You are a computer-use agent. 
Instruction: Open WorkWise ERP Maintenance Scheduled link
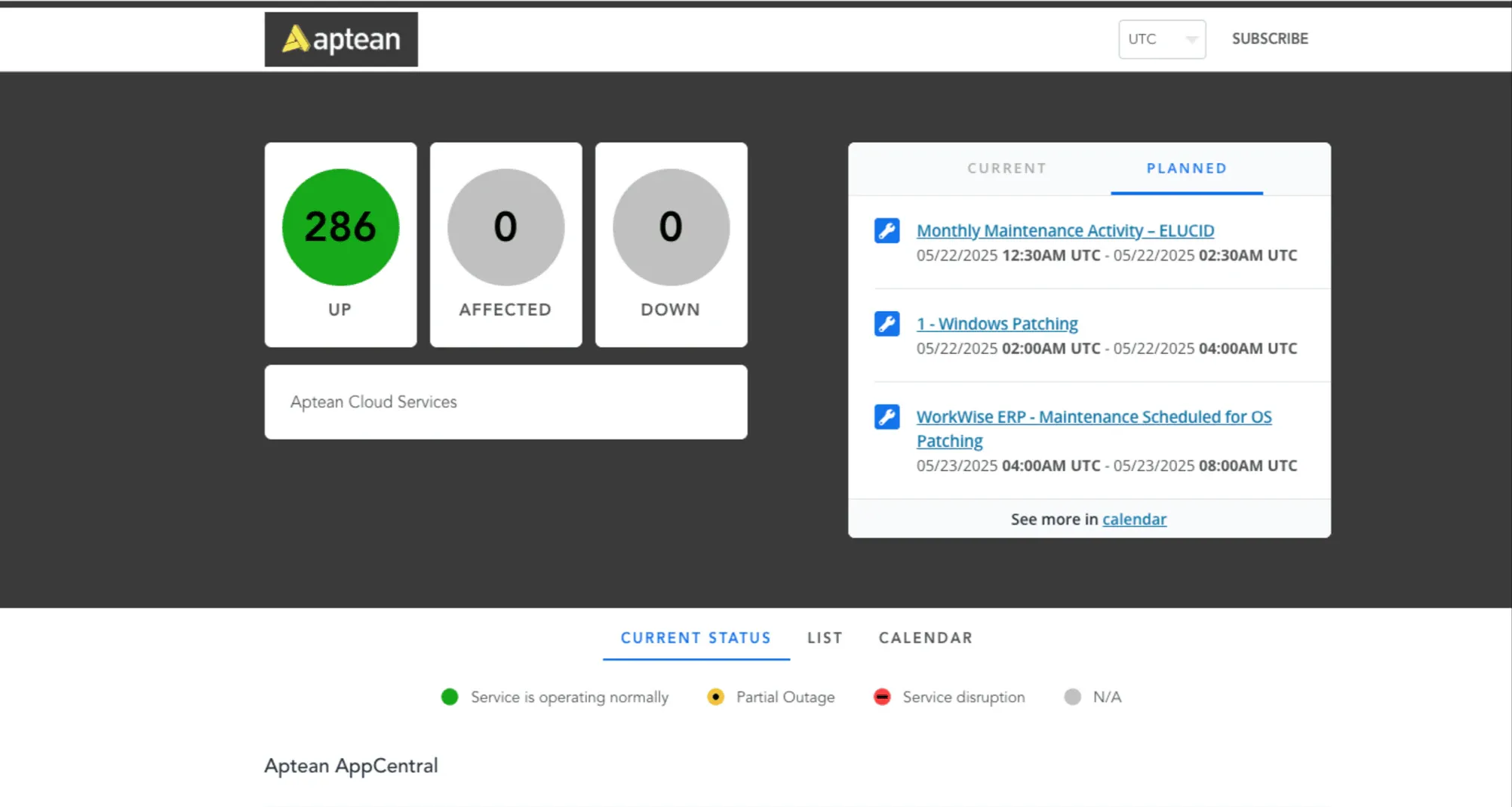[x=1094, y=428]
